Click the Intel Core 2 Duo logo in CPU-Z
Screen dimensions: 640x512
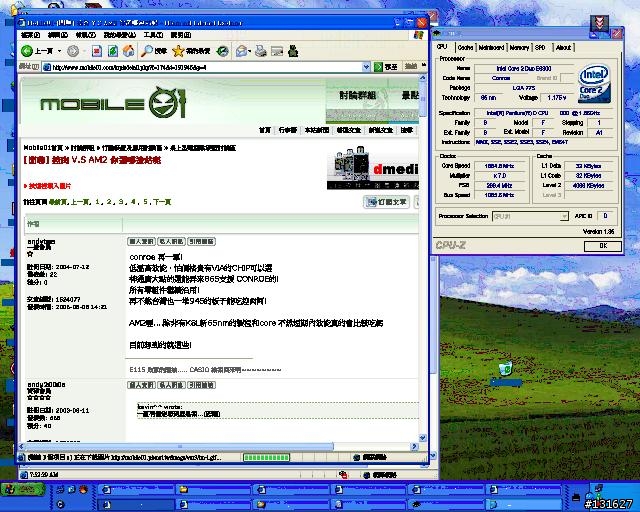point(594,83)
